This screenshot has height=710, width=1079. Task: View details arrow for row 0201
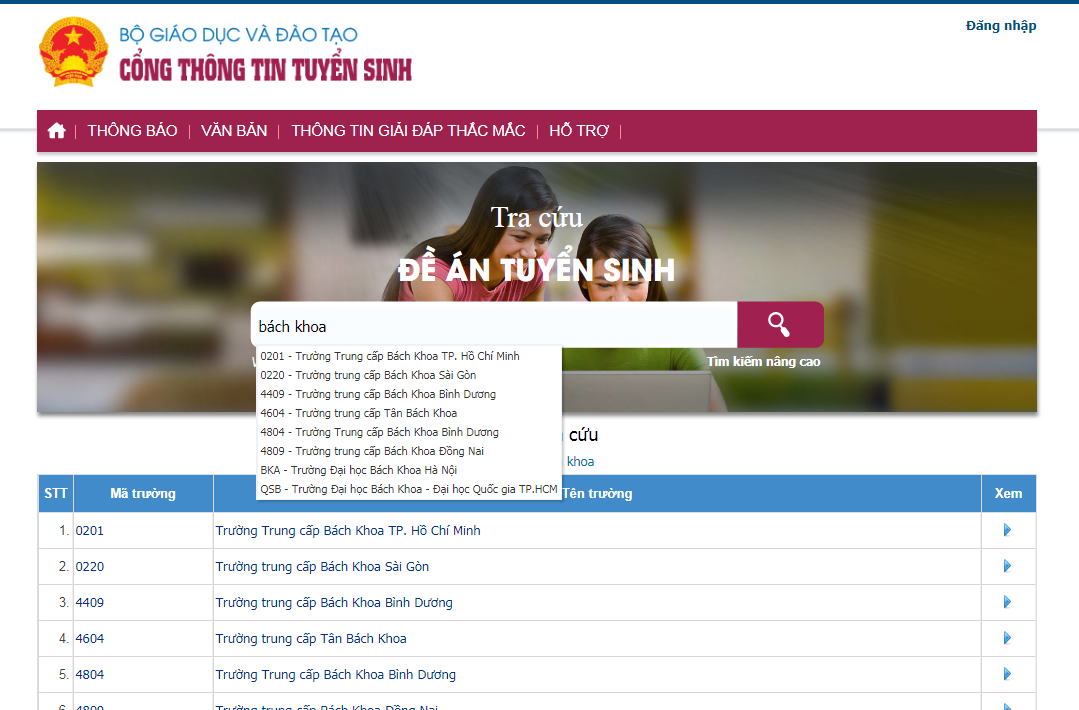[x=1007, y=530]
